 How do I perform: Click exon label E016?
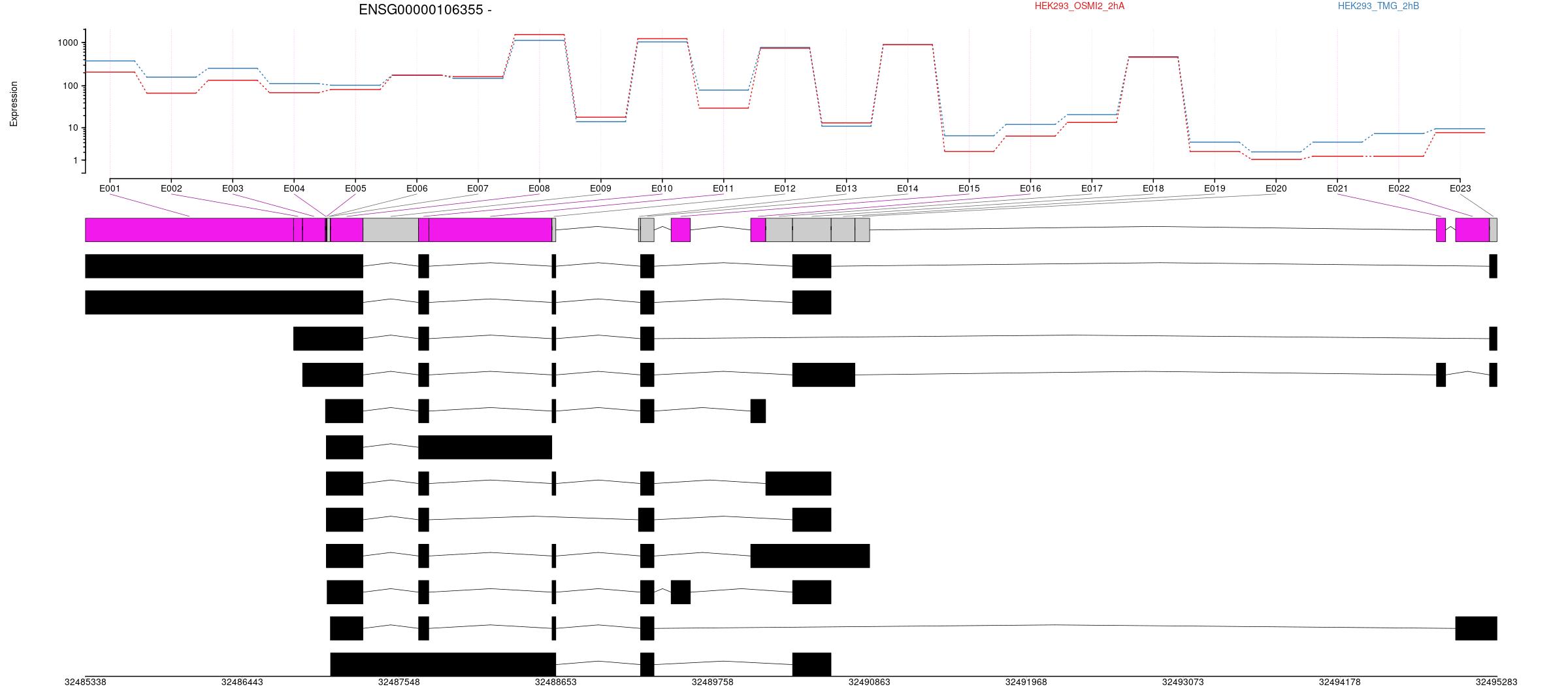click(1030, 189)
